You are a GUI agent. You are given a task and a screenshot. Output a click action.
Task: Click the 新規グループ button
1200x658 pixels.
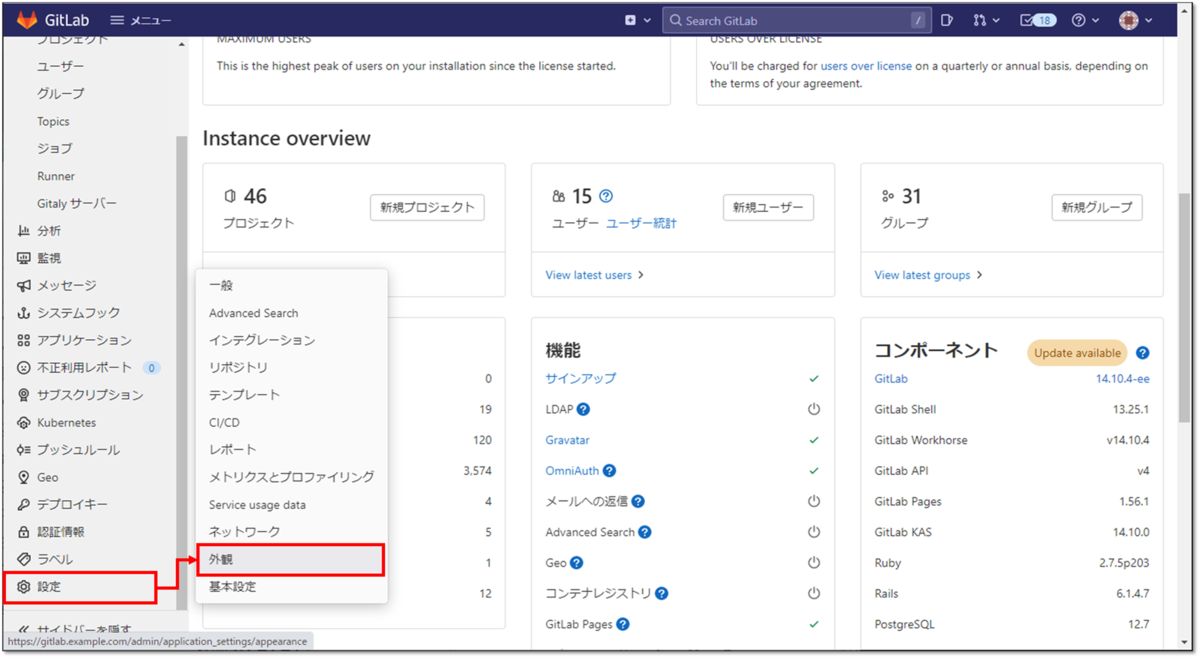tap(1097, 207)
